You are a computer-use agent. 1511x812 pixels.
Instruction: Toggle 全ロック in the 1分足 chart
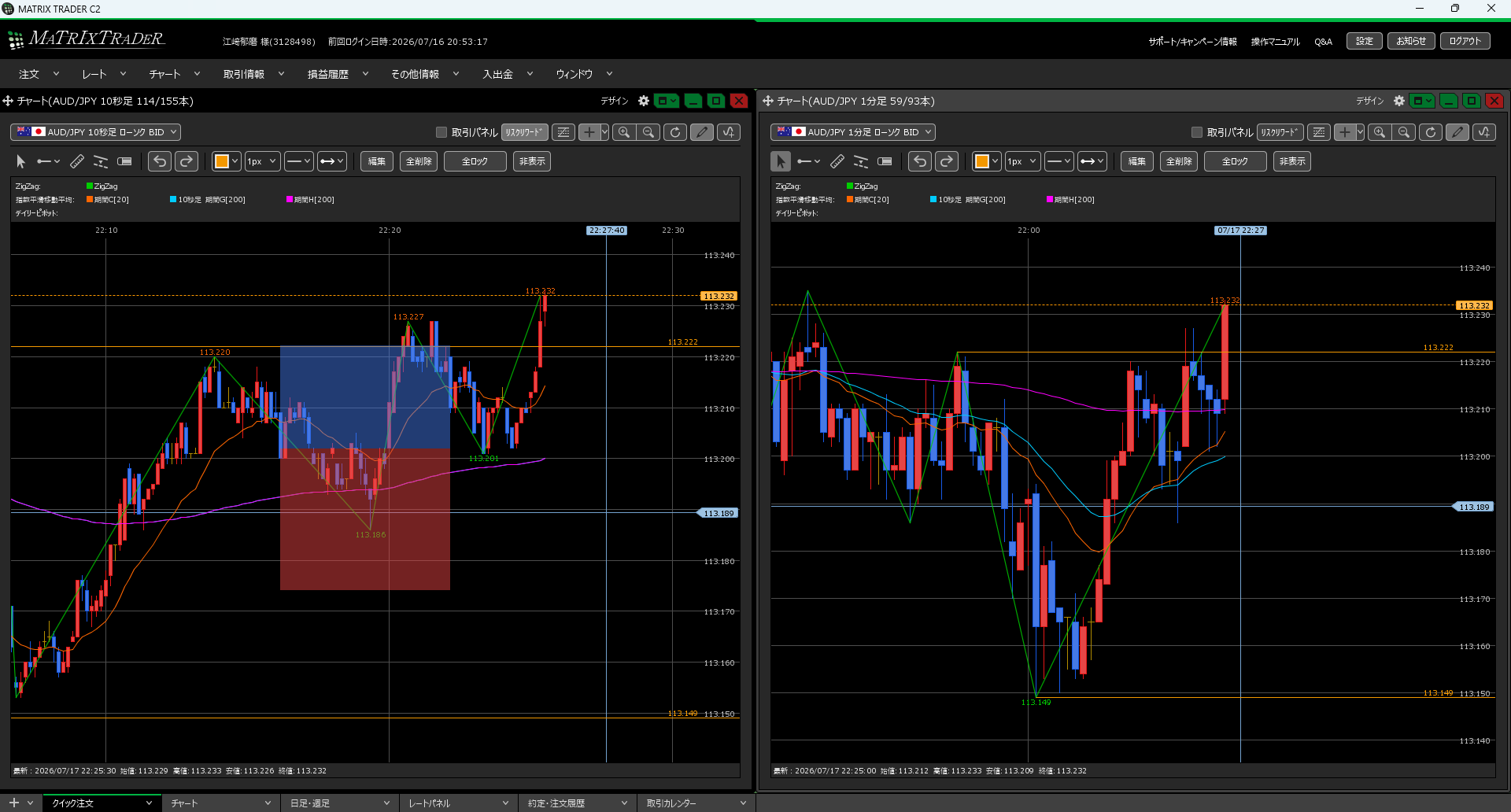pos(1235,161)
